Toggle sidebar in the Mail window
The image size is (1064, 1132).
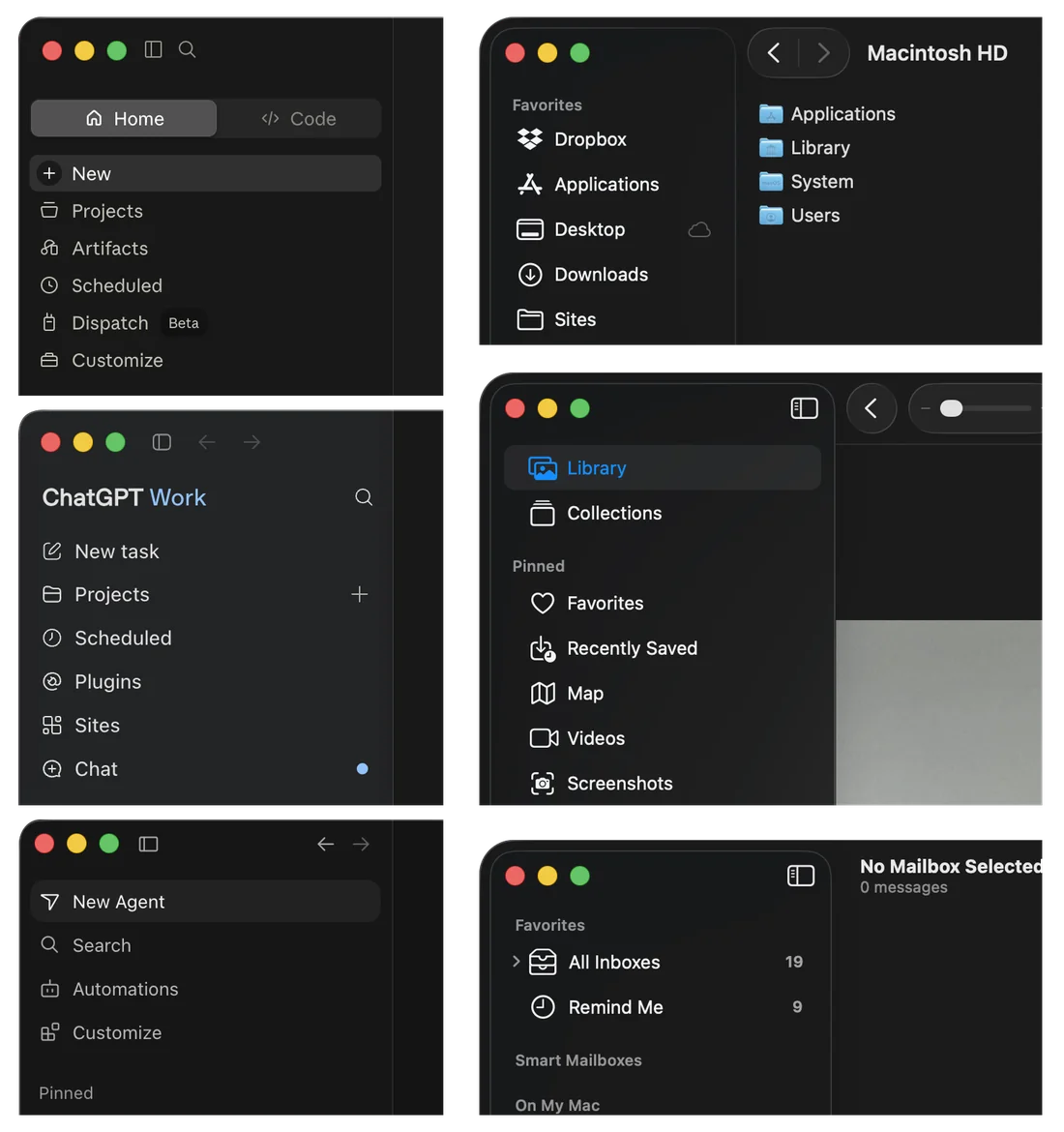coord(801,876)
